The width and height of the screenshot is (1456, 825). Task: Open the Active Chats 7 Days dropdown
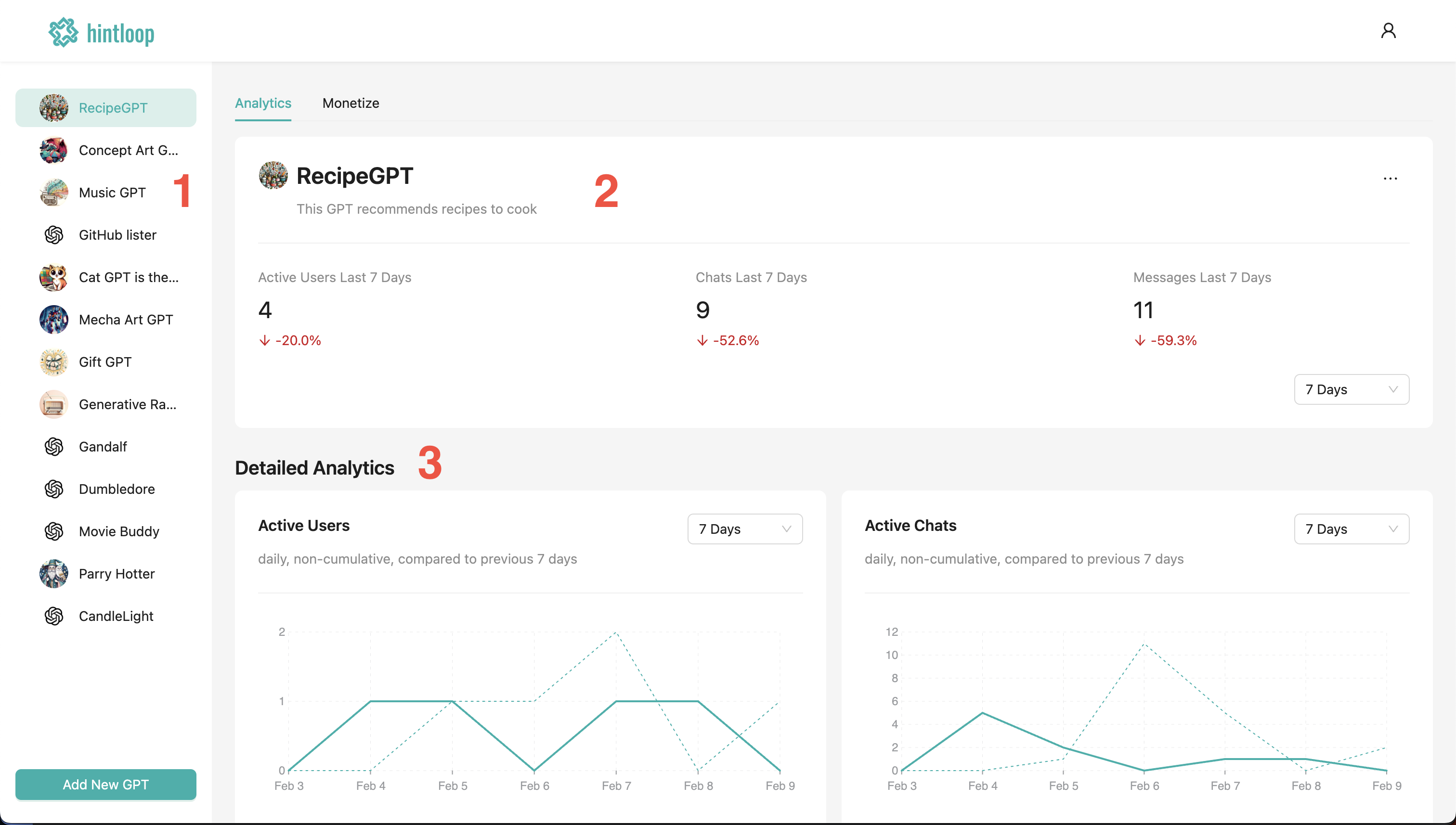click(1351, 529)
